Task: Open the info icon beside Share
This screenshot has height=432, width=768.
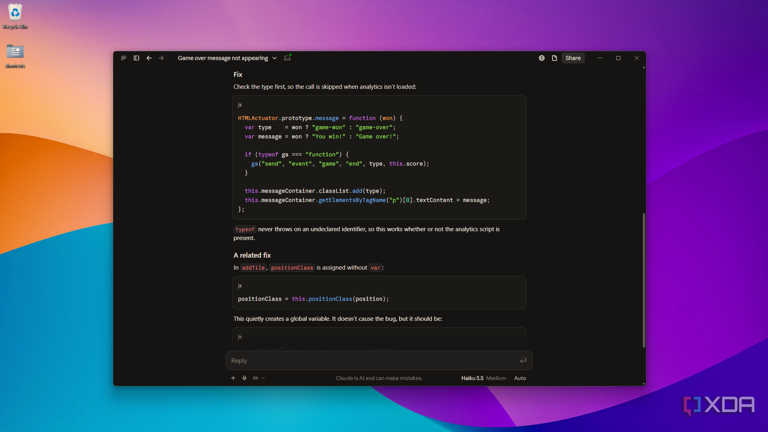Action: (x=541, y=58)
